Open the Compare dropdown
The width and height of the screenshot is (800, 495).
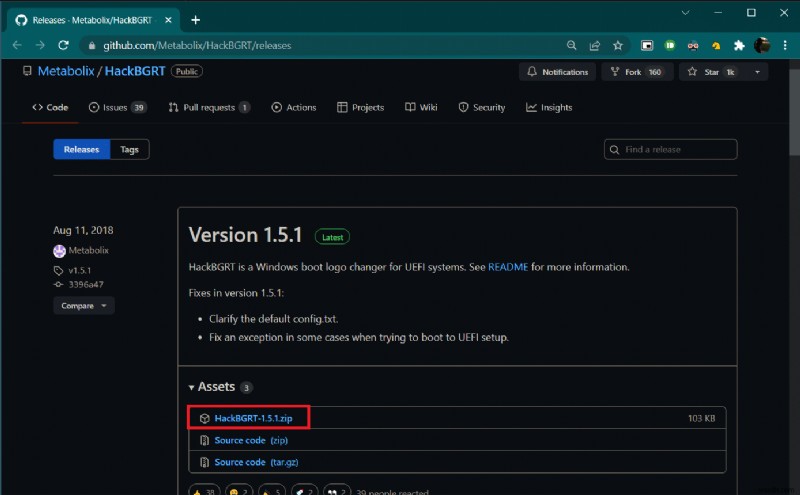83,306
